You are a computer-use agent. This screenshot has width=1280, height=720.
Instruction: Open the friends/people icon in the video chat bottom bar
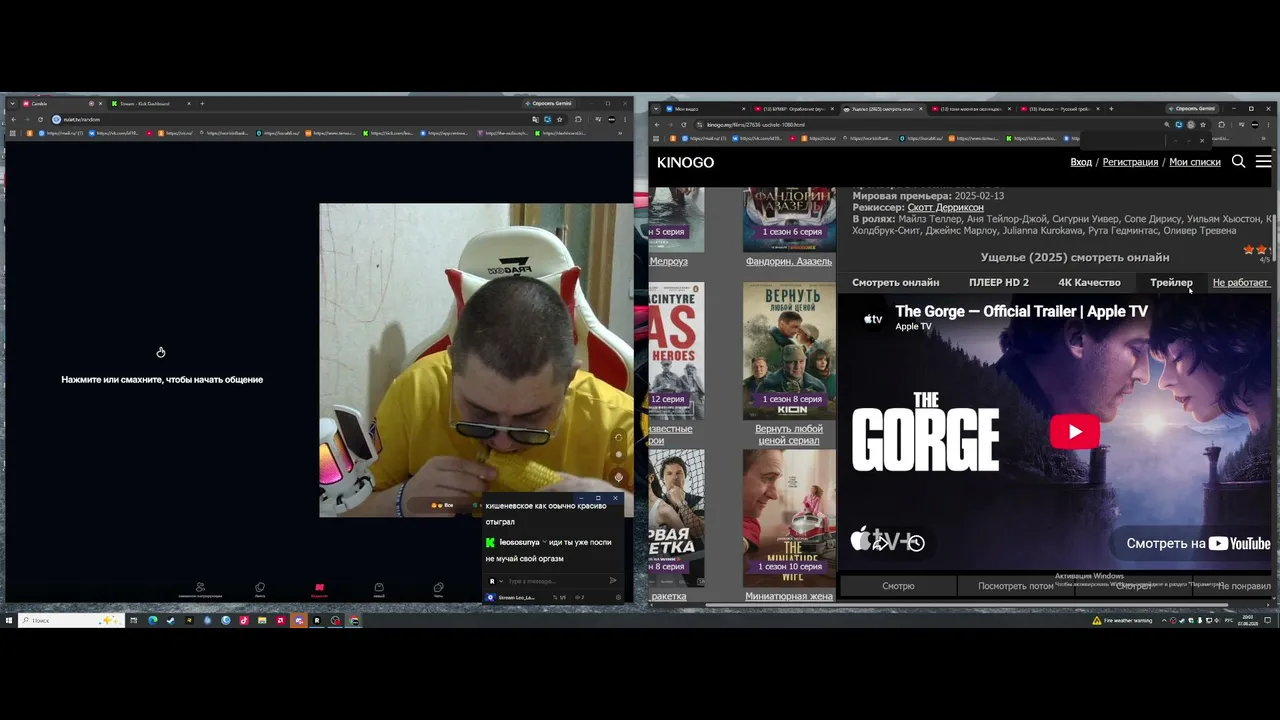(x=200, y=588)
